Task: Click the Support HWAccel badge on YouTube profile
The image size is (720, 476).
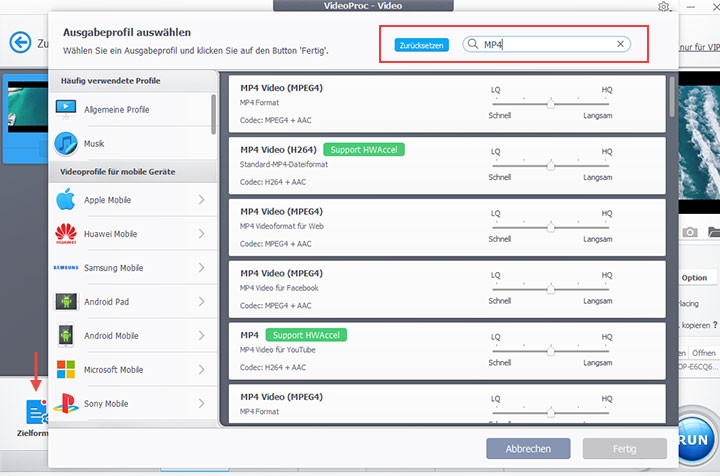Action: point(306,335)
